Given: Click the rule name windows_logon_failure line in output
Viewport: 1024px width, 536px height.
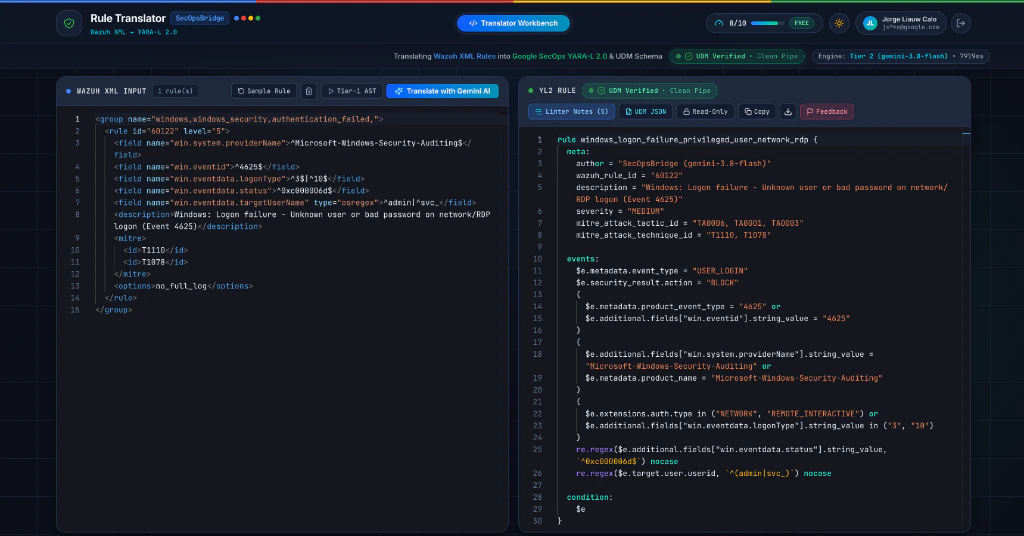Looking at the screenshot, I should [x=687, y=140].
